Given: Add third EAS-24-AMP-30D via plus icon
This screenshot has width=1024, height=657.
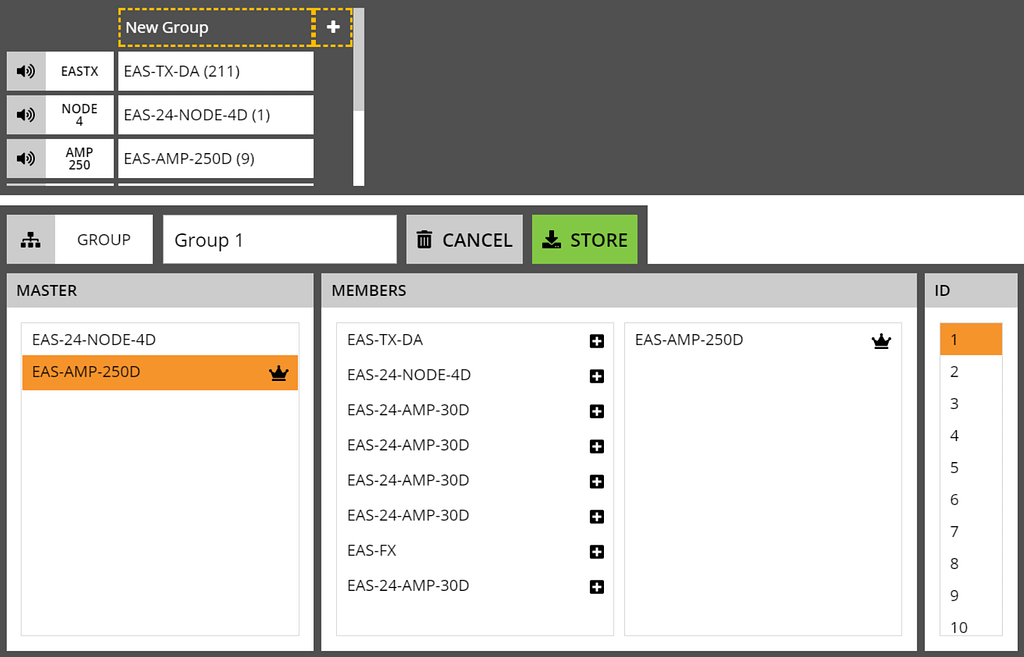Looking at the screenshot, I should [596, 482].
